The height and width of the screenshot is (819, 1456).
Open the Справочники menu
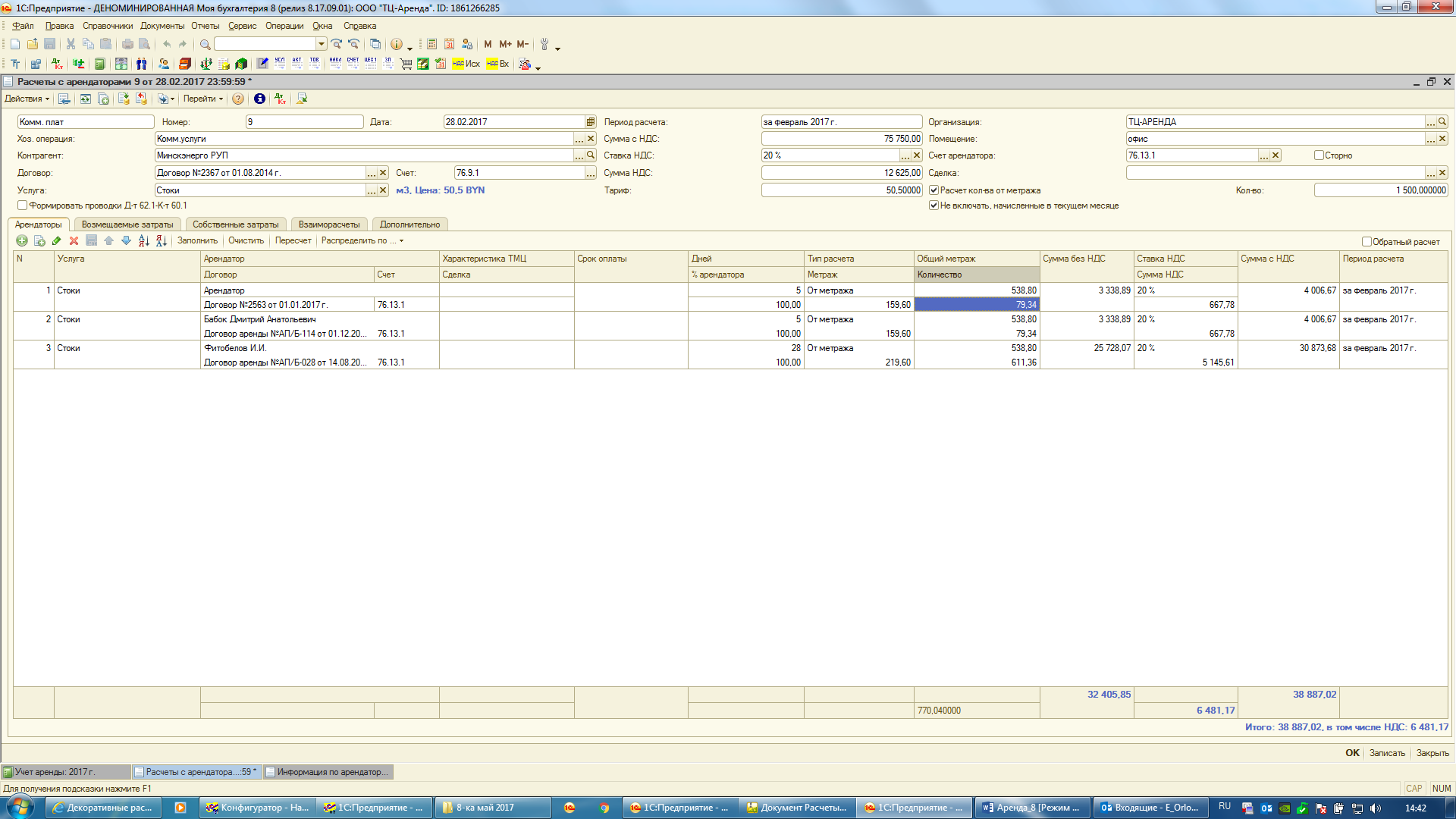[107, 26]
